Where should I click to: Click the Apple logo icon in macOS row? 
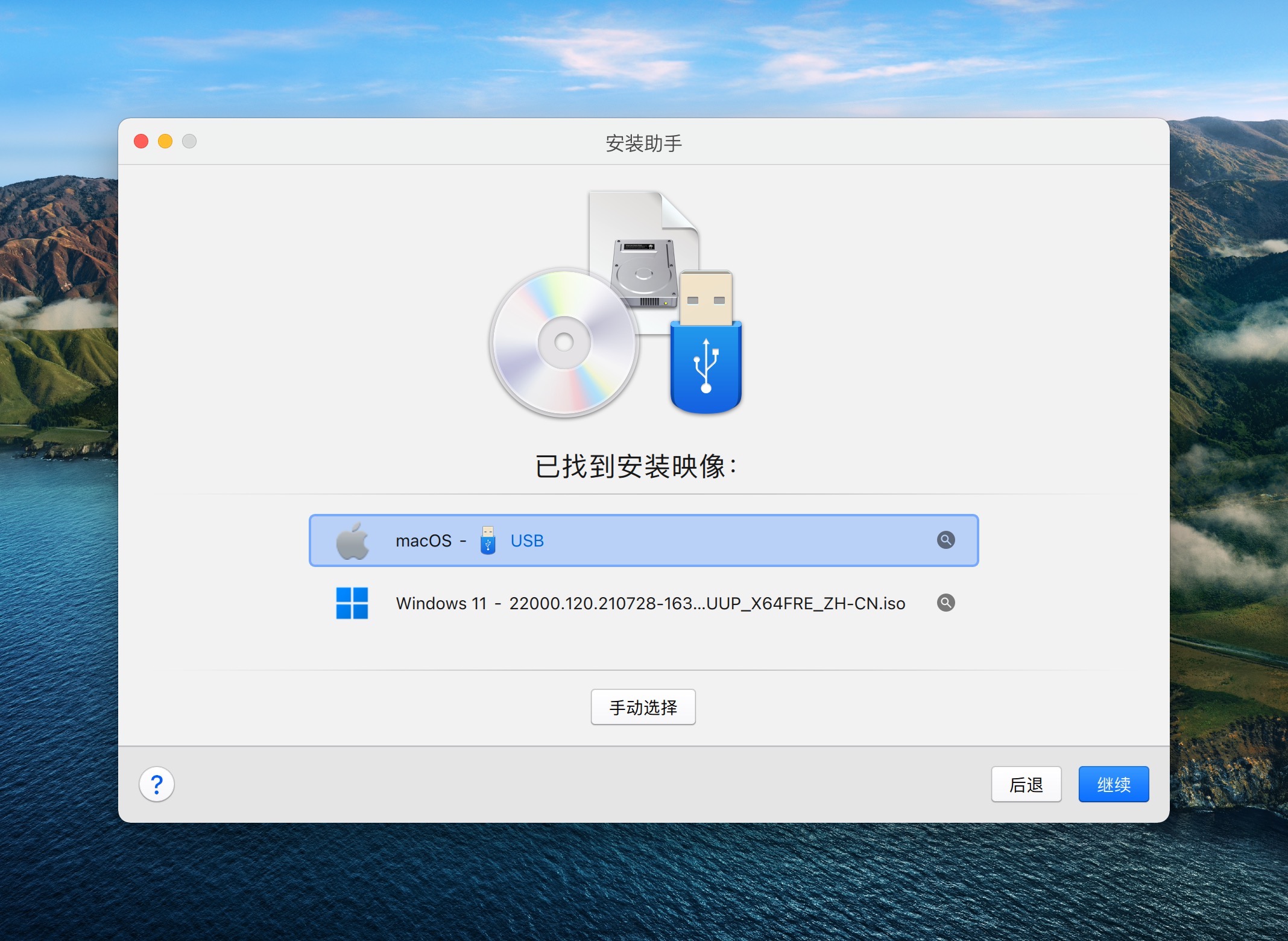(x=352, y=540)
